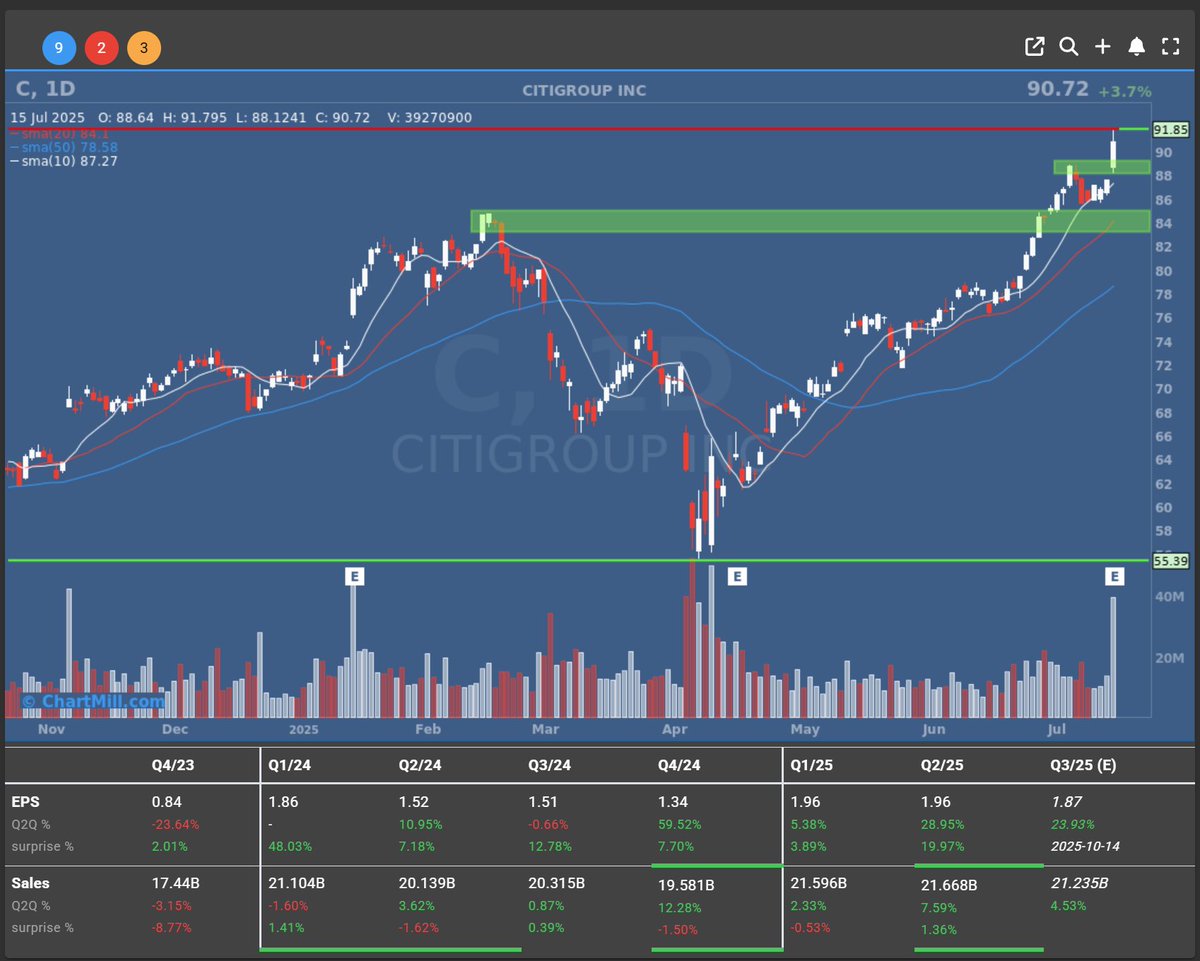This screenshot has height=961, width=1200.
Task: Click the 12.28% sales Q2Q value
Action: point(680,907)
